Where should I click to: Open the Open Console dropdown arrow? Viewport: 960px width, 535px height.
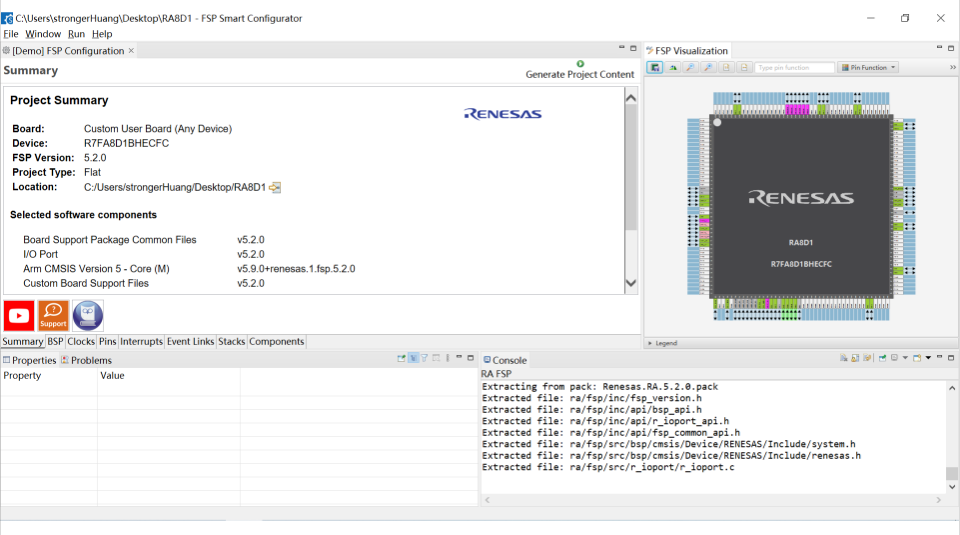928,357
